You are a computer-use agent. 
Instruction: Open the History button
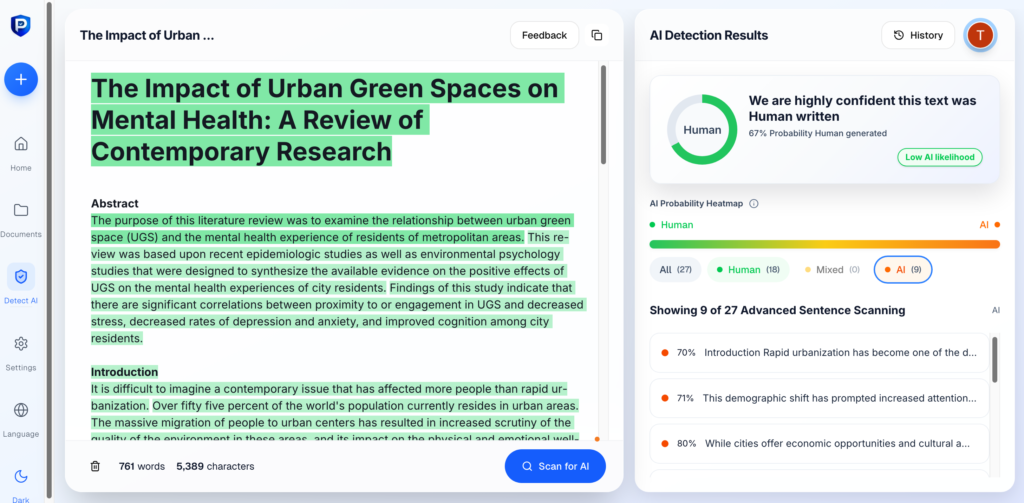(918, 35)
